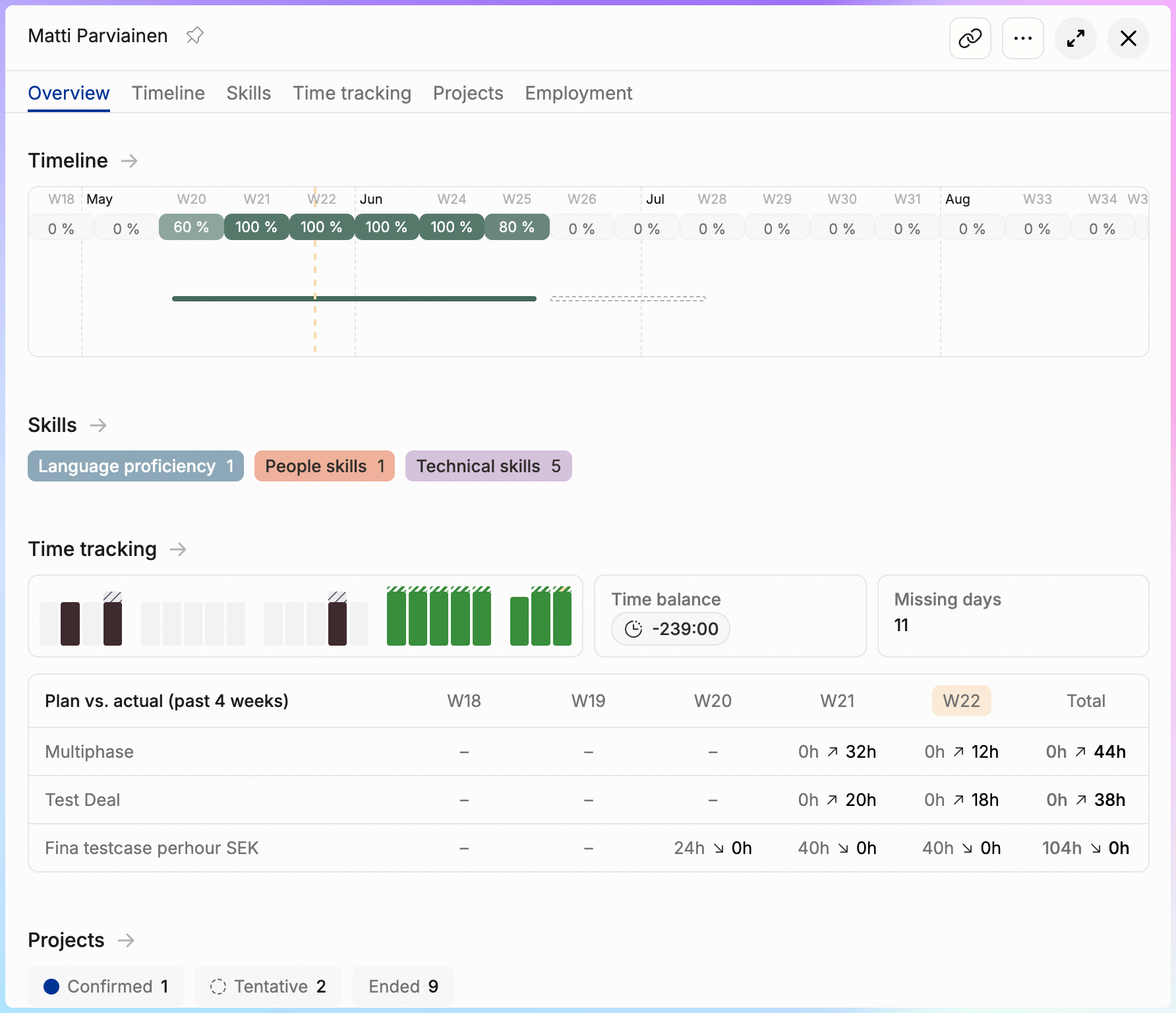Screen dimensions: 1176x1013
Task: Expand the panel to full view
Action: point(1075,38)
